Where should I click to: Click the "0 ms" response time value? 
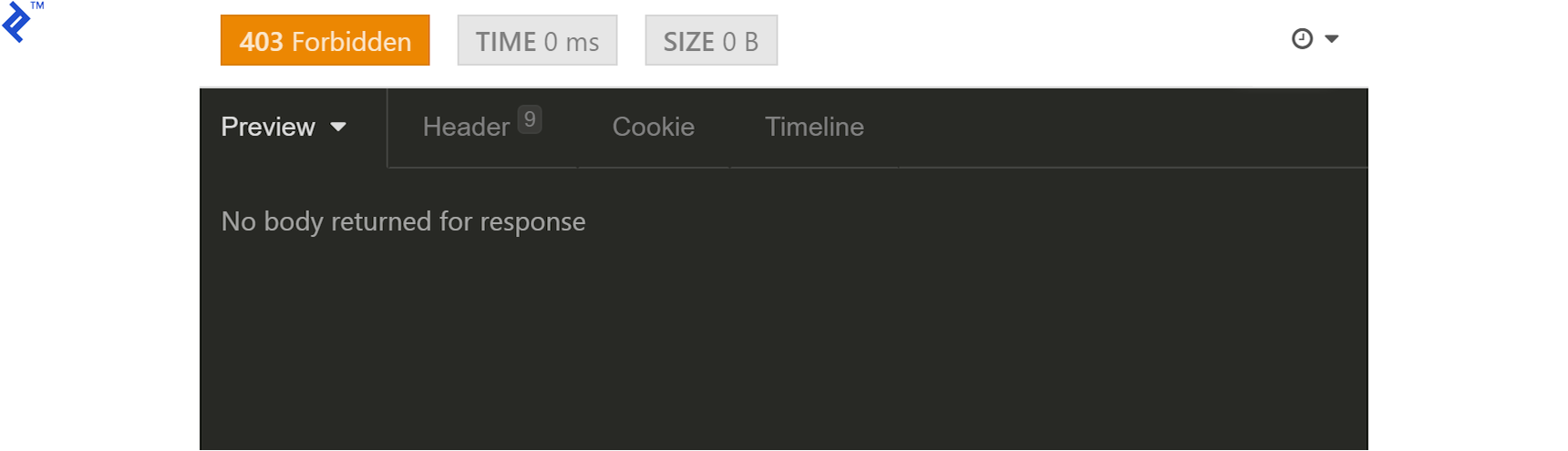572,42
